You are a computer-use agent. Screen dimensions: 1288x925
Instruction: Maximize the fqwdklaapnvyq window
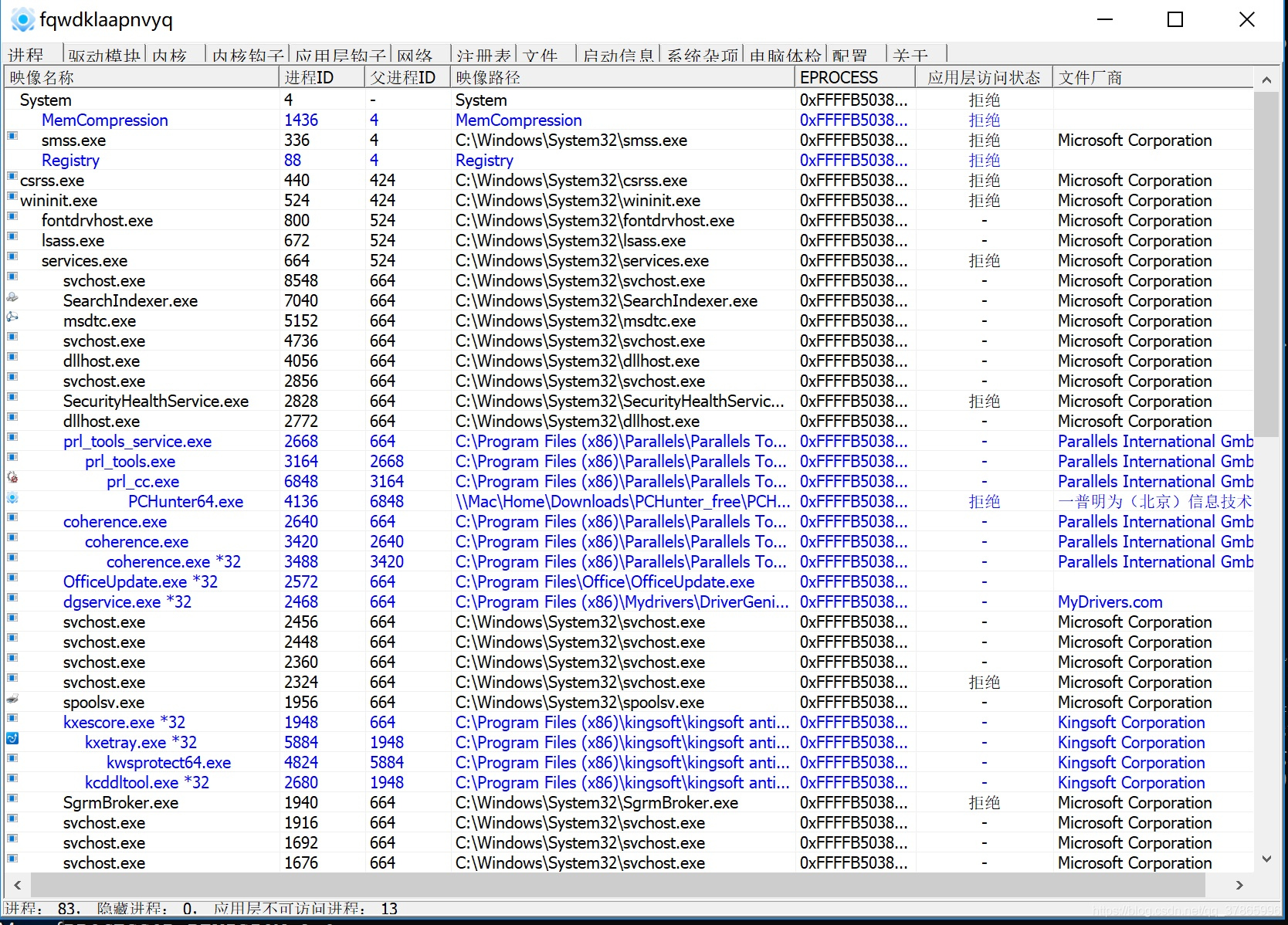(1175, 19)
